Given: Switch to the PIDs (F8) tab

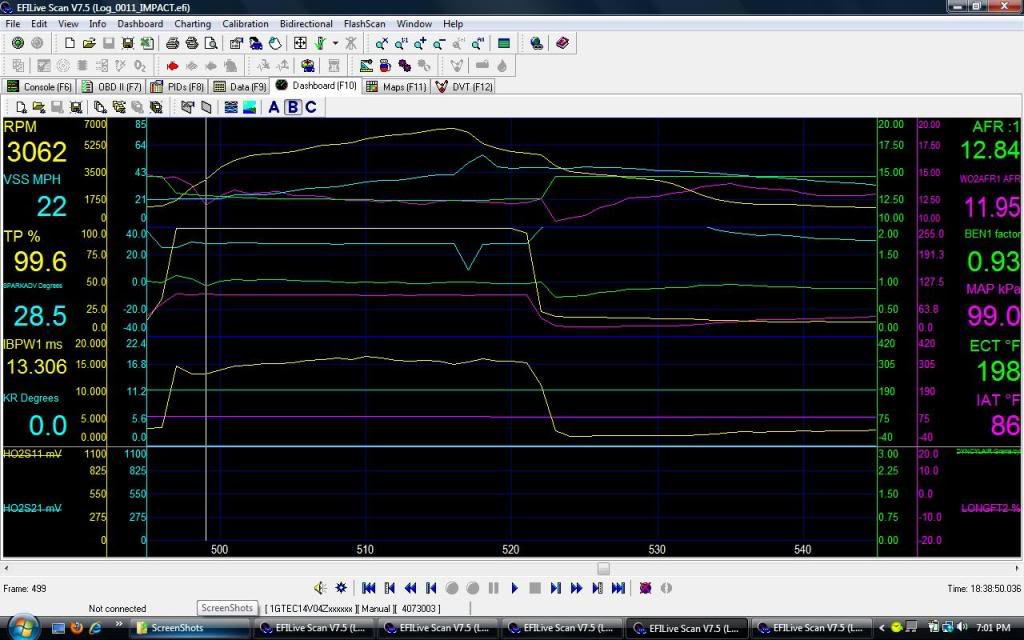Looking at the screenshot, I should [177, 87].
